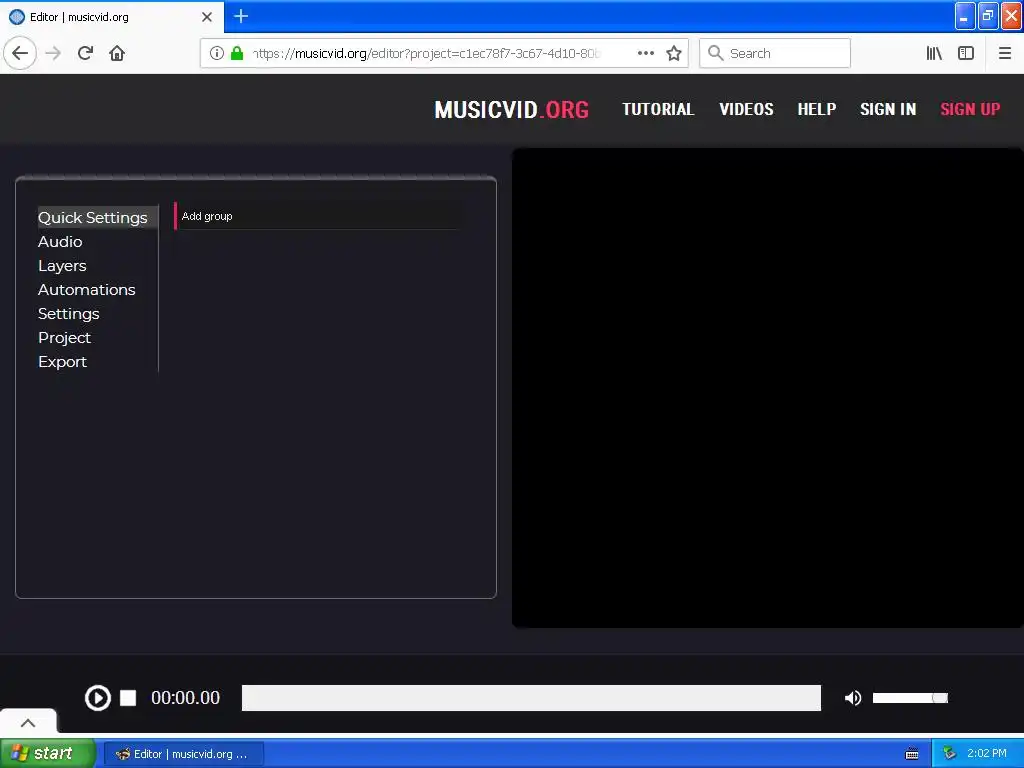Screen dimensions: 1024x768
Task: Open the Library icon in the toolbar
Action: pos(934,53)
